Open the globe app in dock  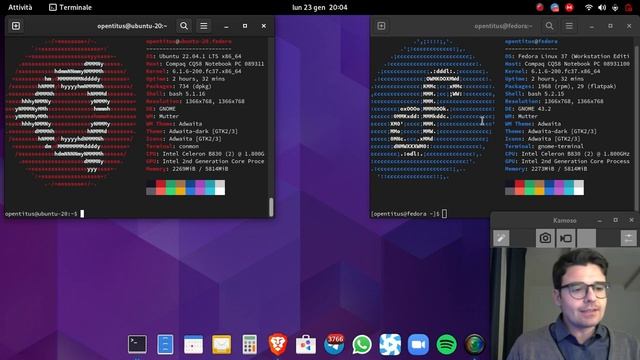click(474, 344)
